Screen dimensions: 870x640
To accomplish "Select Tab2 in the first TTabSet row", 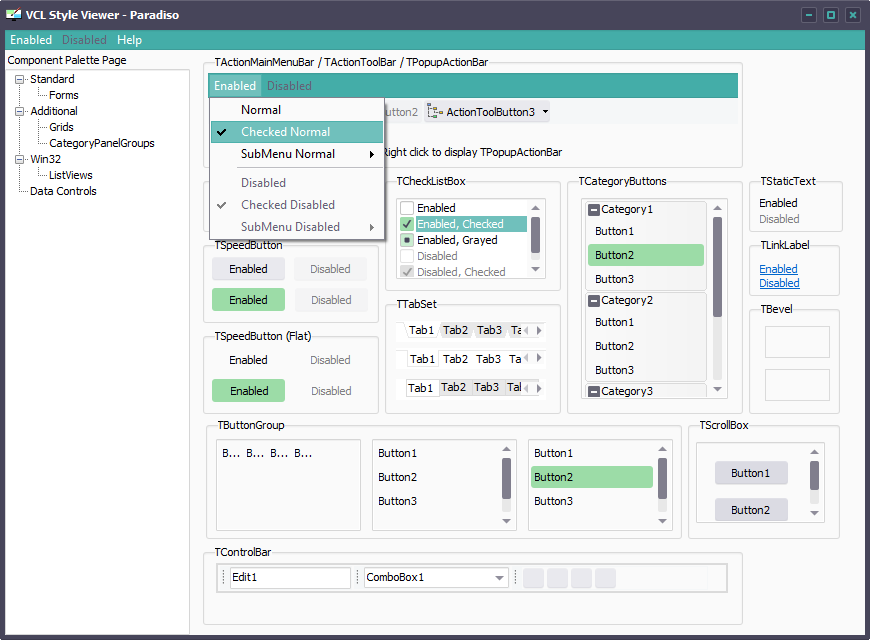I will pyautogui.click(x=456, y=330).
